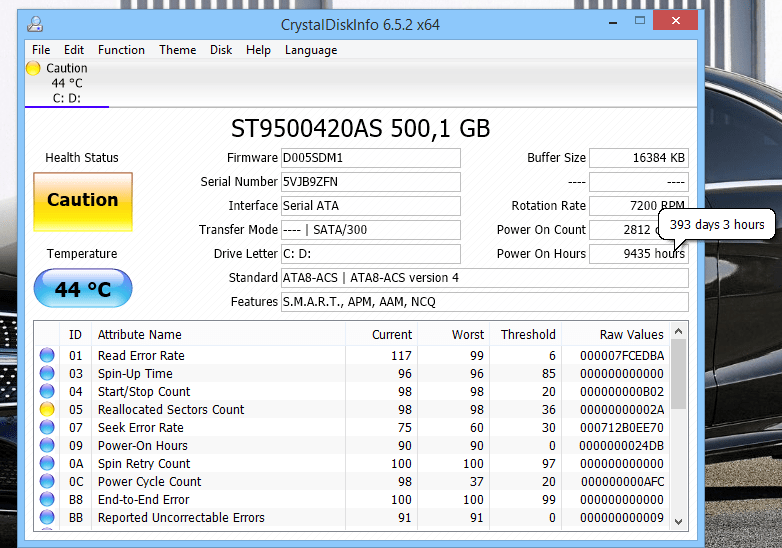
Task: Click the Serial Number field 5VJB9ZFN
Action: pos(371,182)
